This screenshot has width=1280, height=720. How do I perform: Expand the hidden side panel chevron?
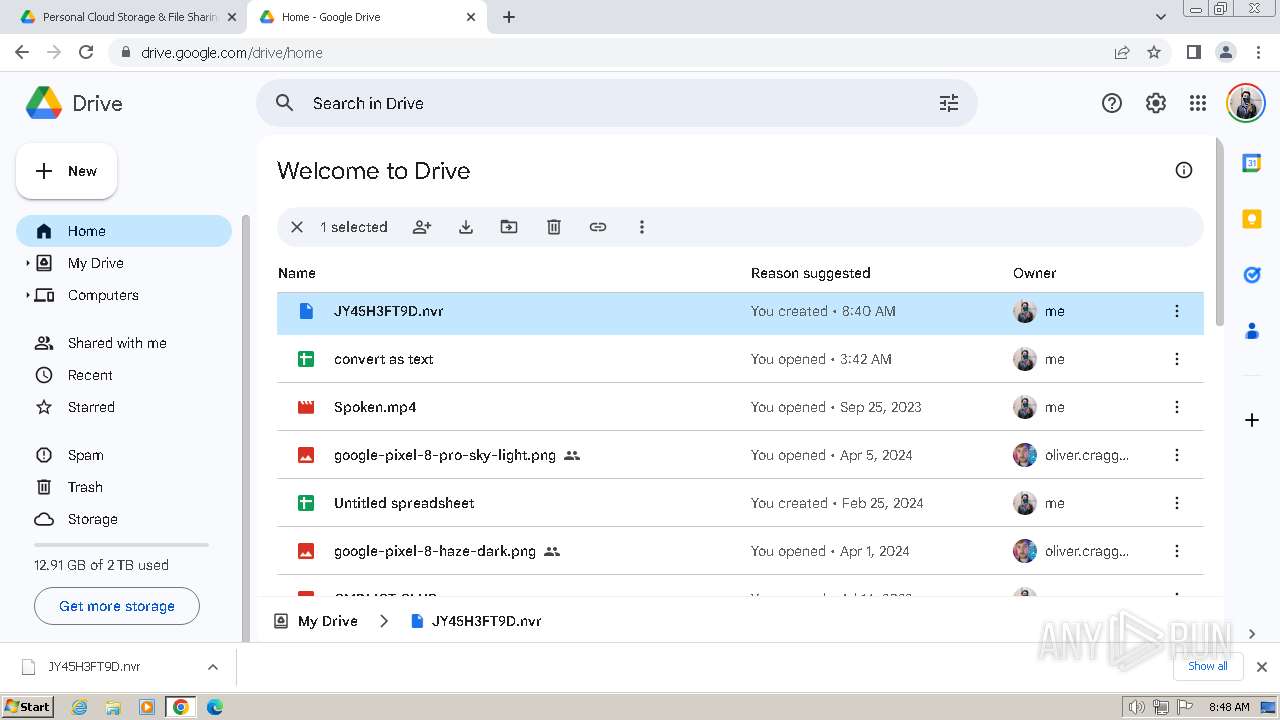click(1252, 634)
